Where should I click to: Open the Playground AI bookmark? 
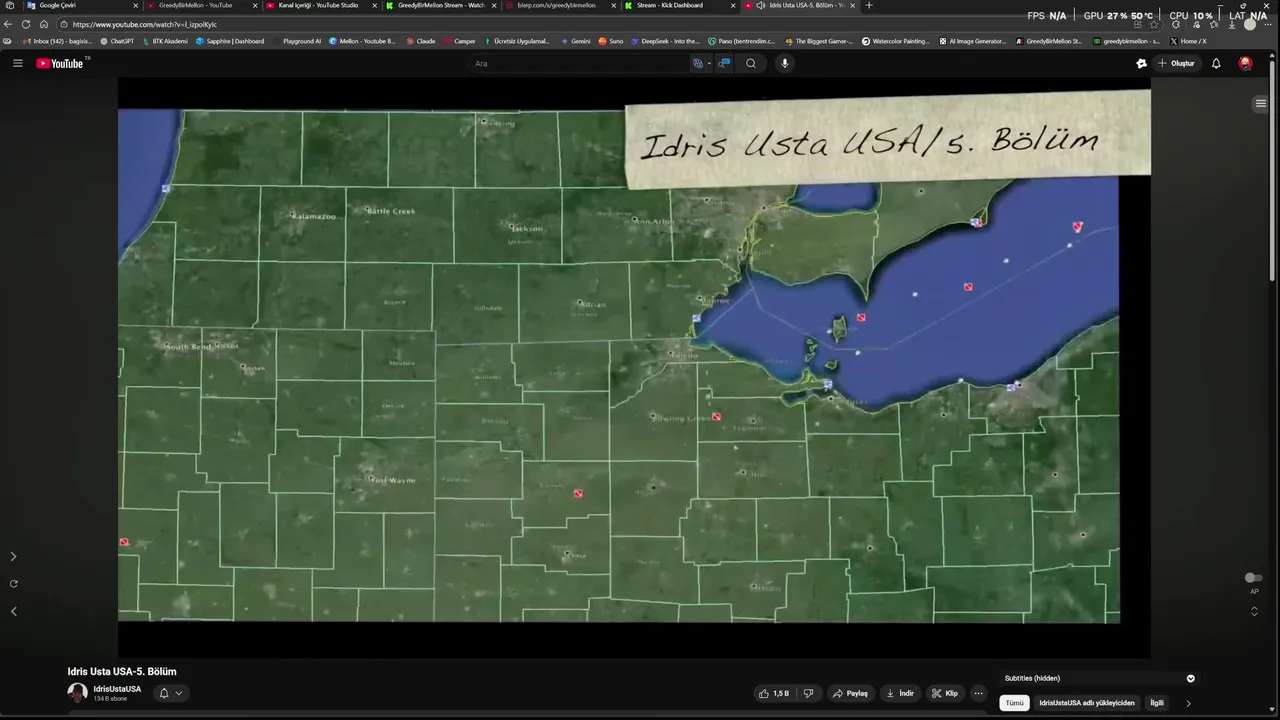(297, 41)
